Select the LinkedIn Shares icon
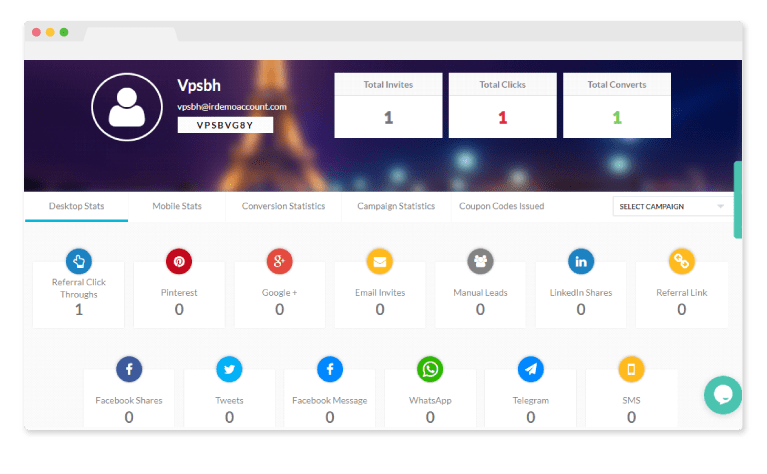767x474 pixels. (581, 261)
